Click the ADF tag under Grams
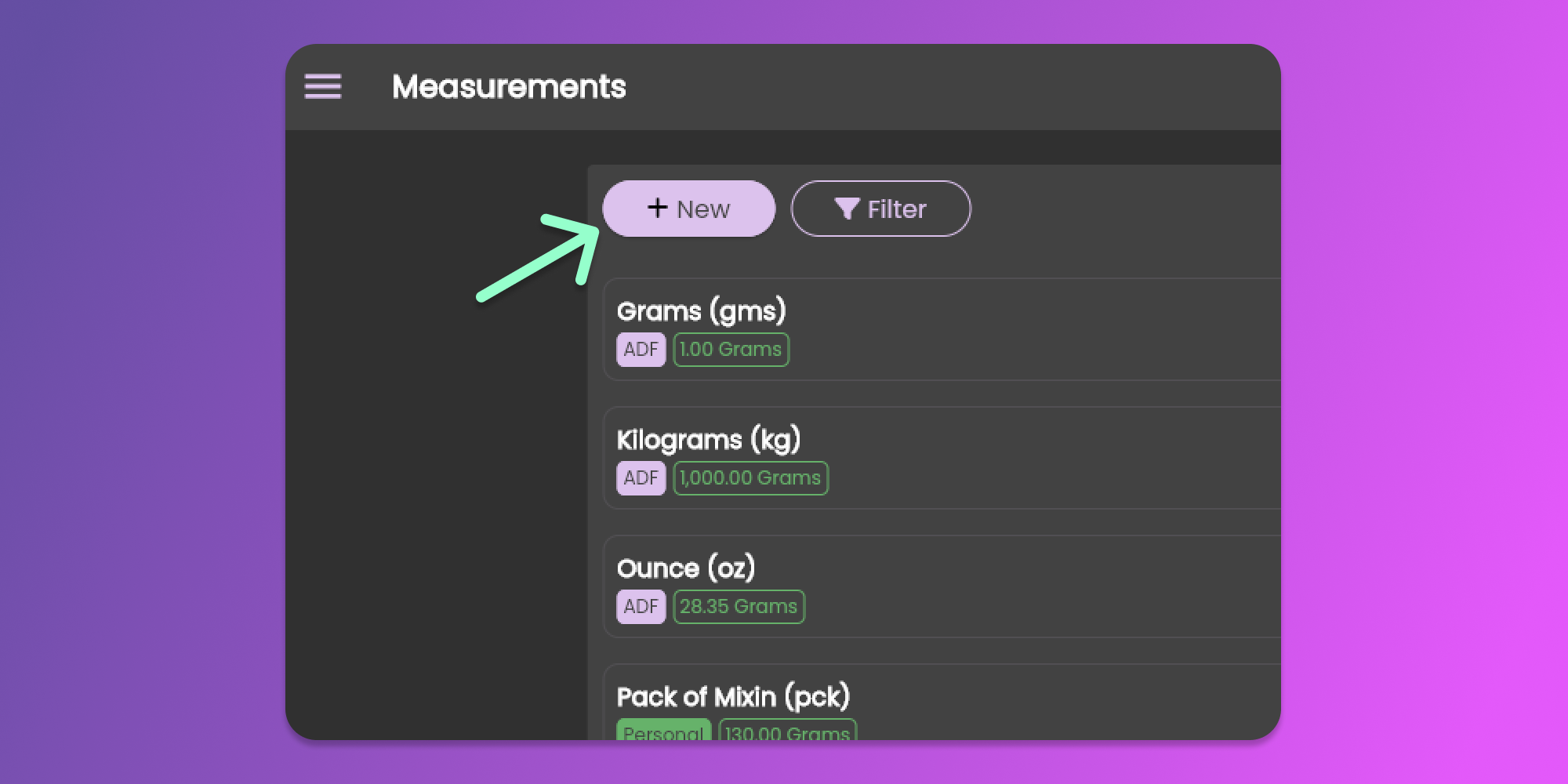Screen dimensions: 1568x784 641,350
